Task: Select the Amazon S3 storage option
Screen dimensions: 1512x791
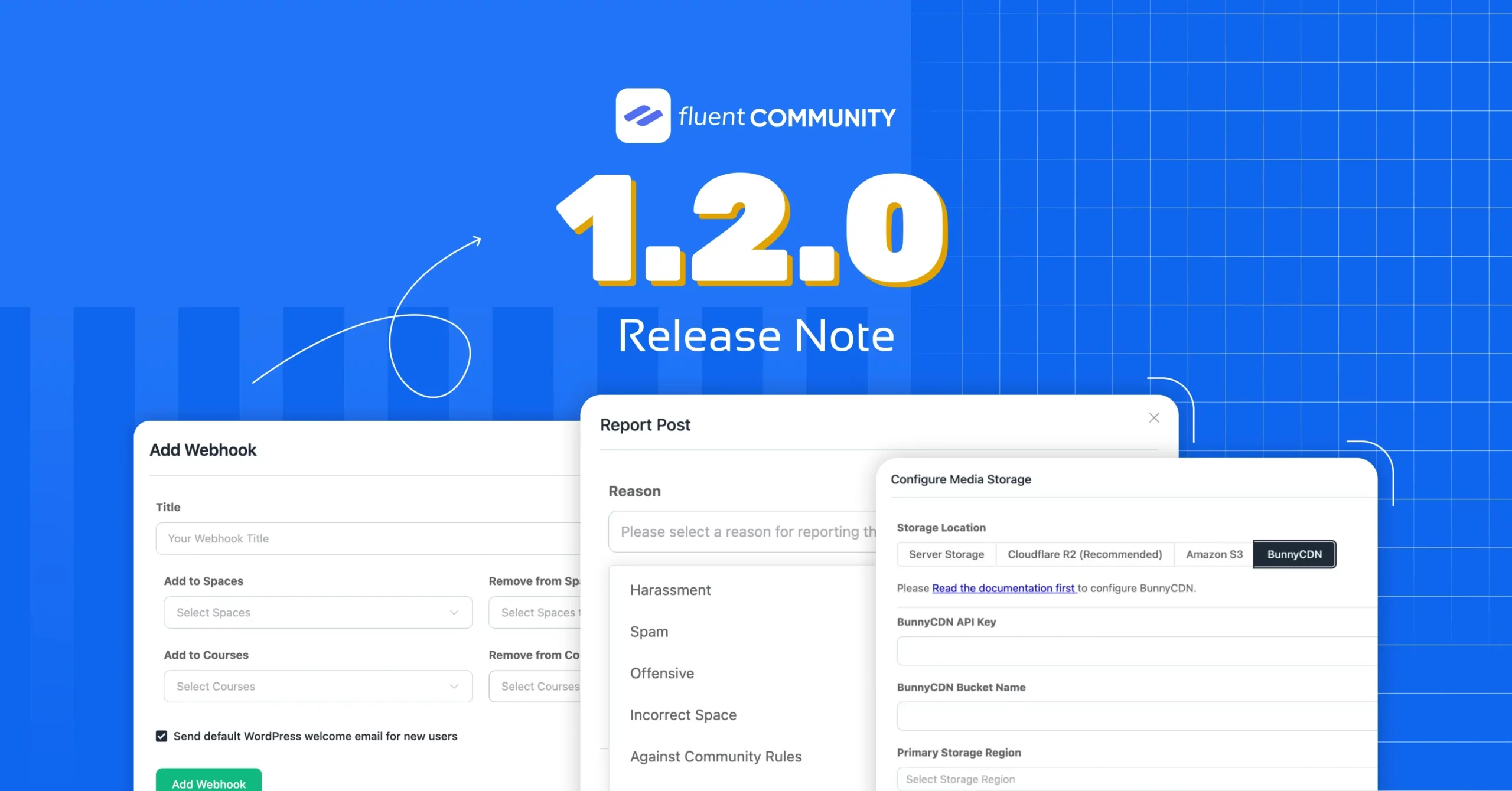Action: pyautogui.click(x=1214, y=554)
